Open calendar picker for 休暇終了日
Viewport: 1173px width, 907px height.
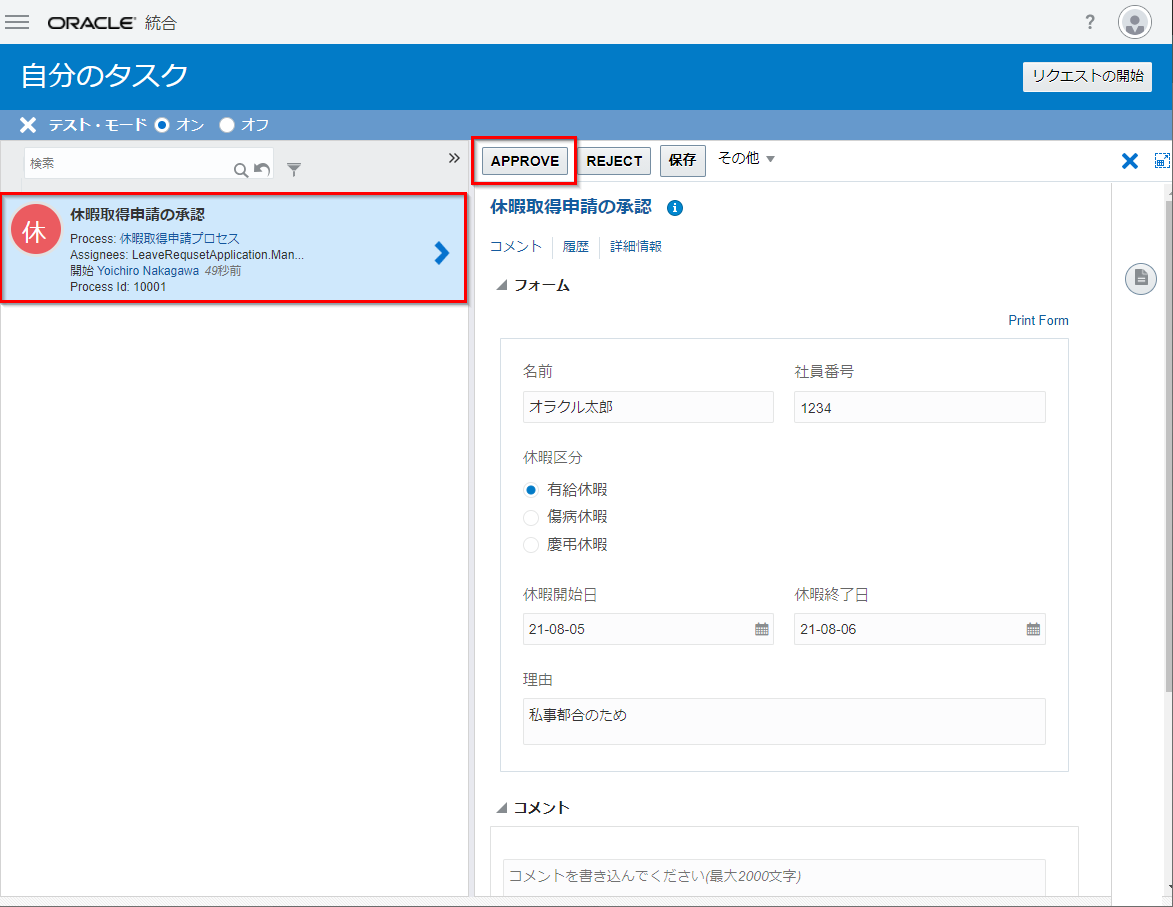click(1033, 629)
